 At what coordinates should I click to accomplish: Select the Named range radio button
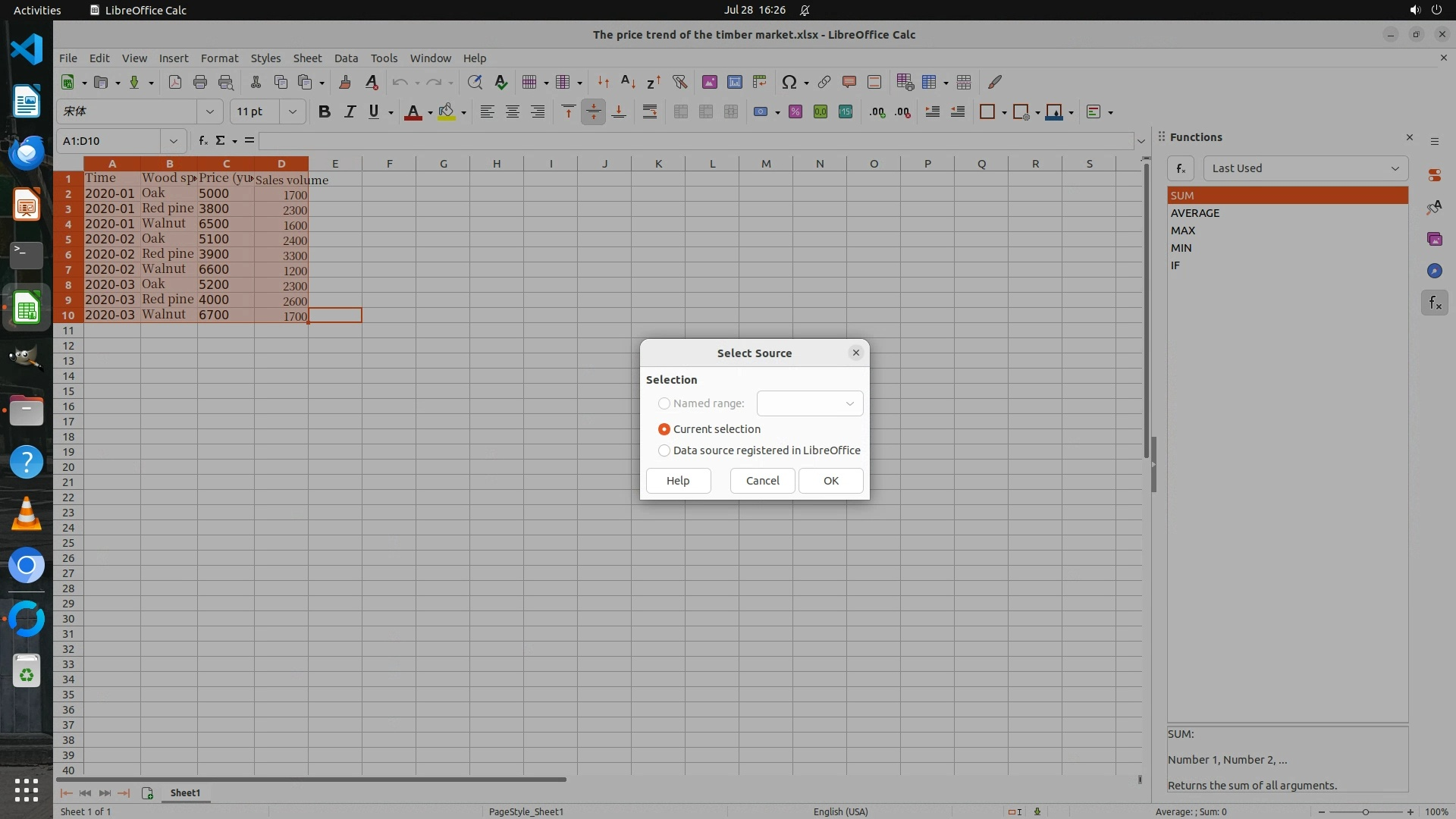pos(664,403)
